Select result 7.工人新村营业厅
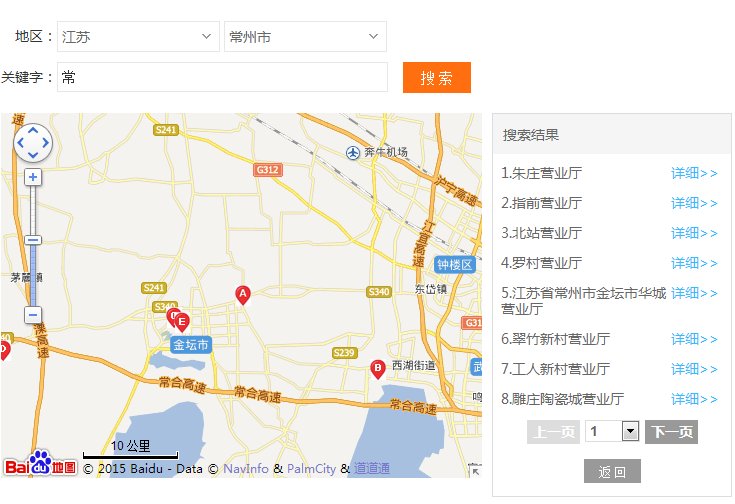The image size is (735, 504). tap(555, 369)
